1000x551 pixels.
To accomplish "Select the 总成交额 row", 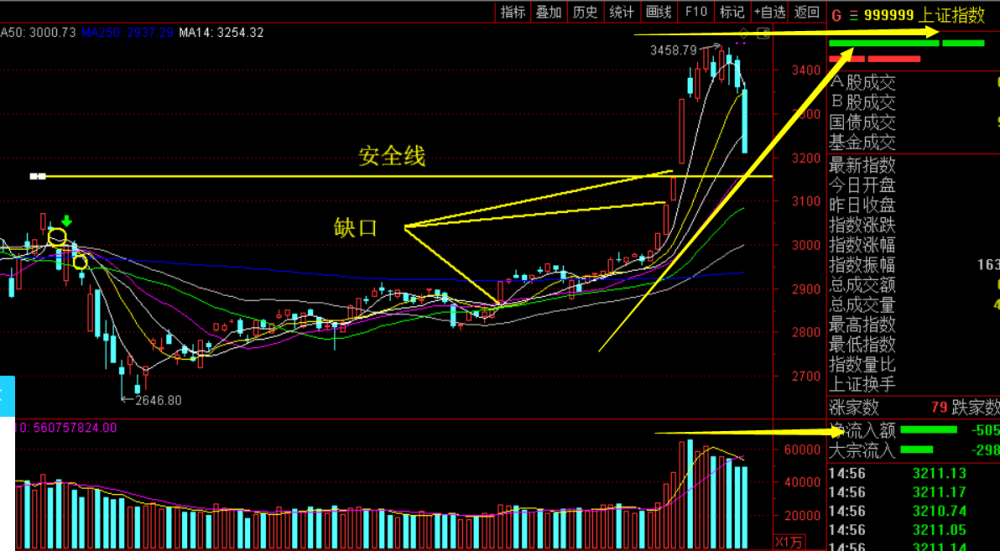I will coord(913,284).
